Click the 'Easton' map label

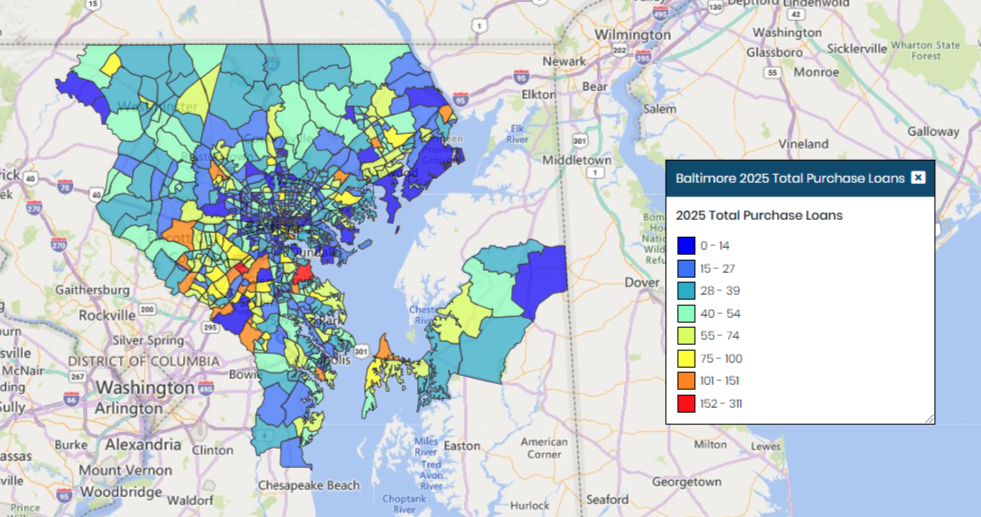point(462,446)
